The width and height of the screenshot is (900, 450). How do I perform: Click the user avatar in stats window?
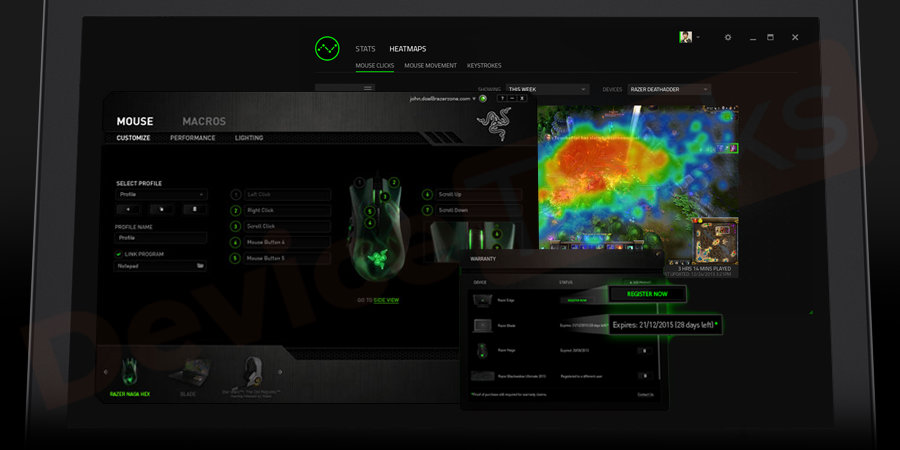pos(685,37)
